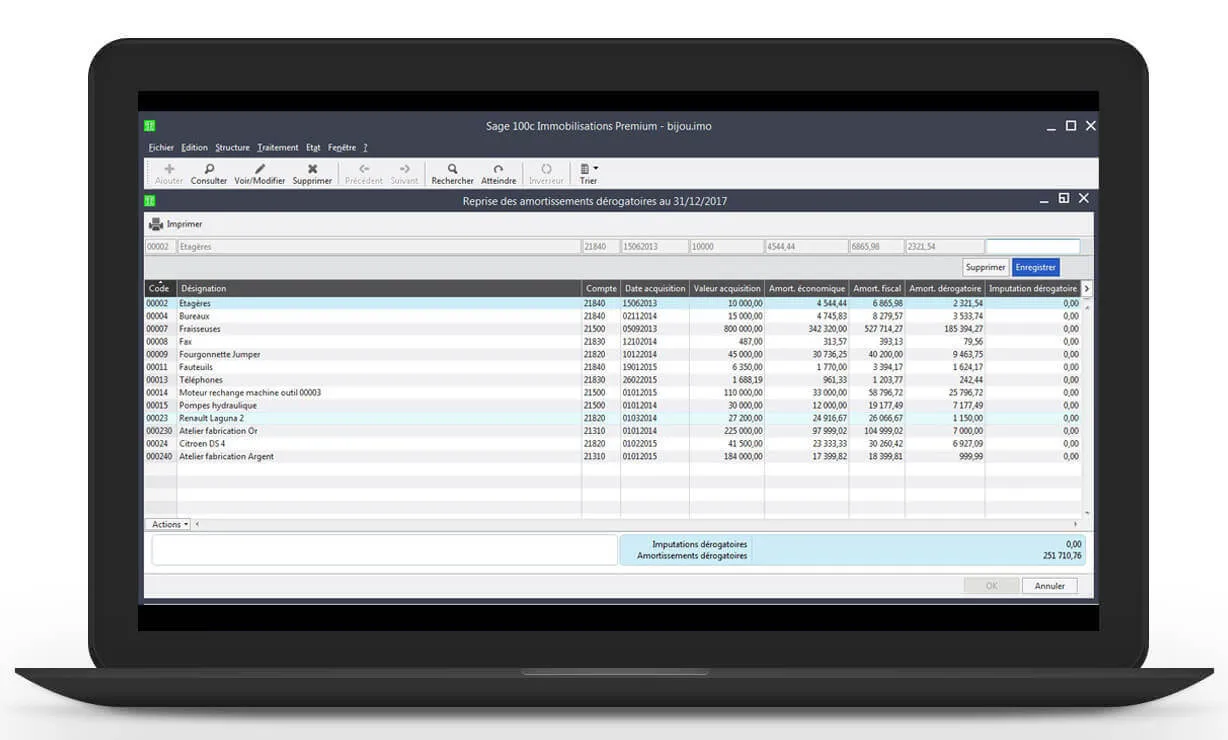Sort by the Désignation column header
The width and height of the screenshot is (1228, 740).
tap(378, 289)
